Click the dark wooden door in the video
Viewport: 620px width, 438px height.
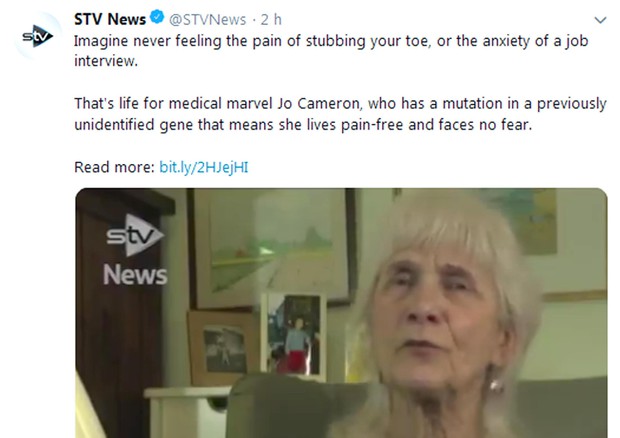(x=119, y=312)
